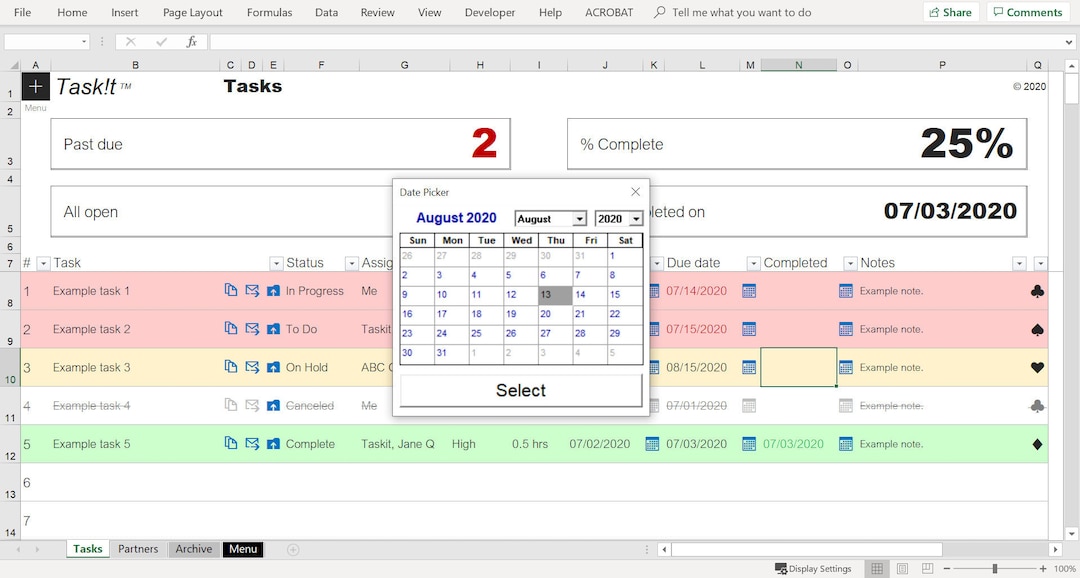Click heart suit icon on Example task 3 row
Viewport: 1080px width, 578px height.
pyautogui.click(x=1037, y=368)
